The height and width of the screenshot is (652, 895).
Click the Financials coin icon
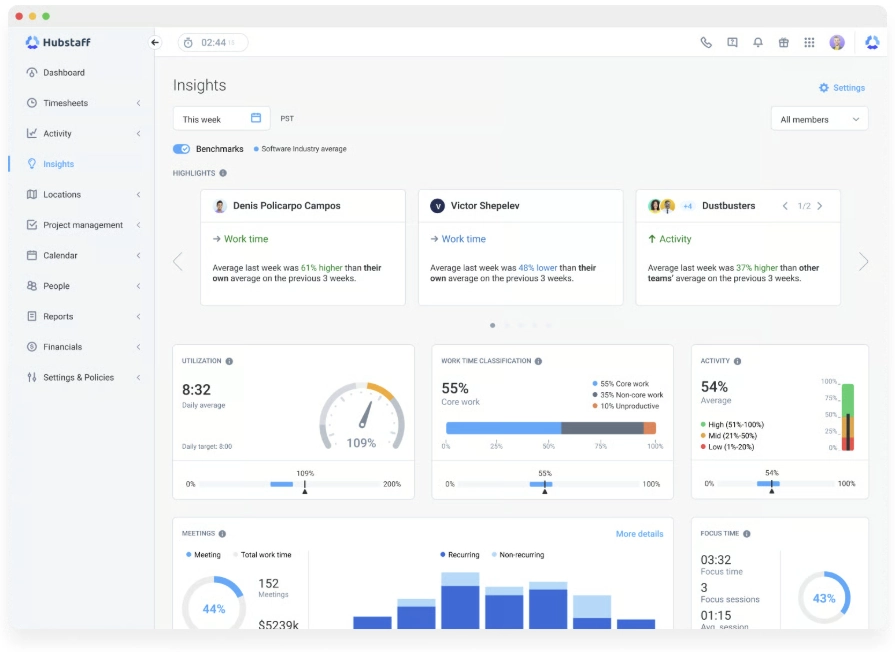[x=32, y=347]
